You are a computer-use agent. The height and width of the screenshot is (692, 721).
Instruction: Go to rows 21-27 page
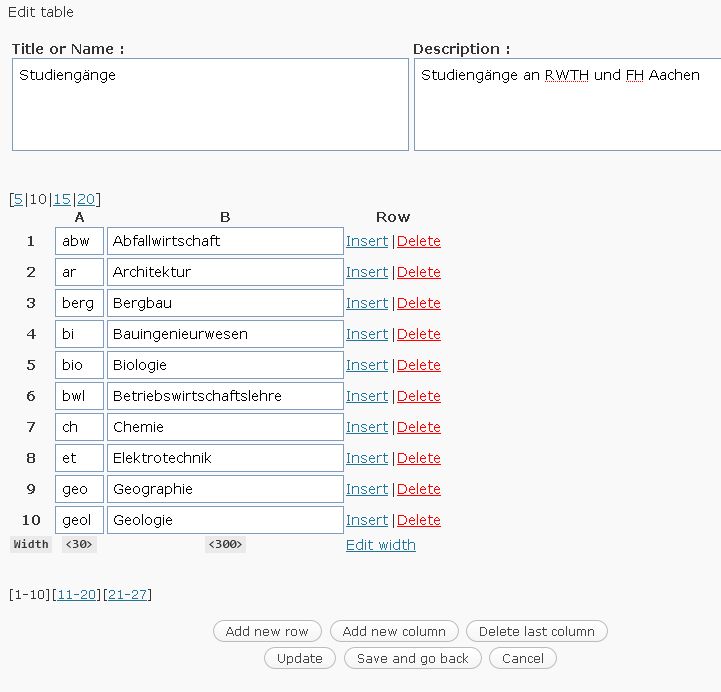(127, 594)
